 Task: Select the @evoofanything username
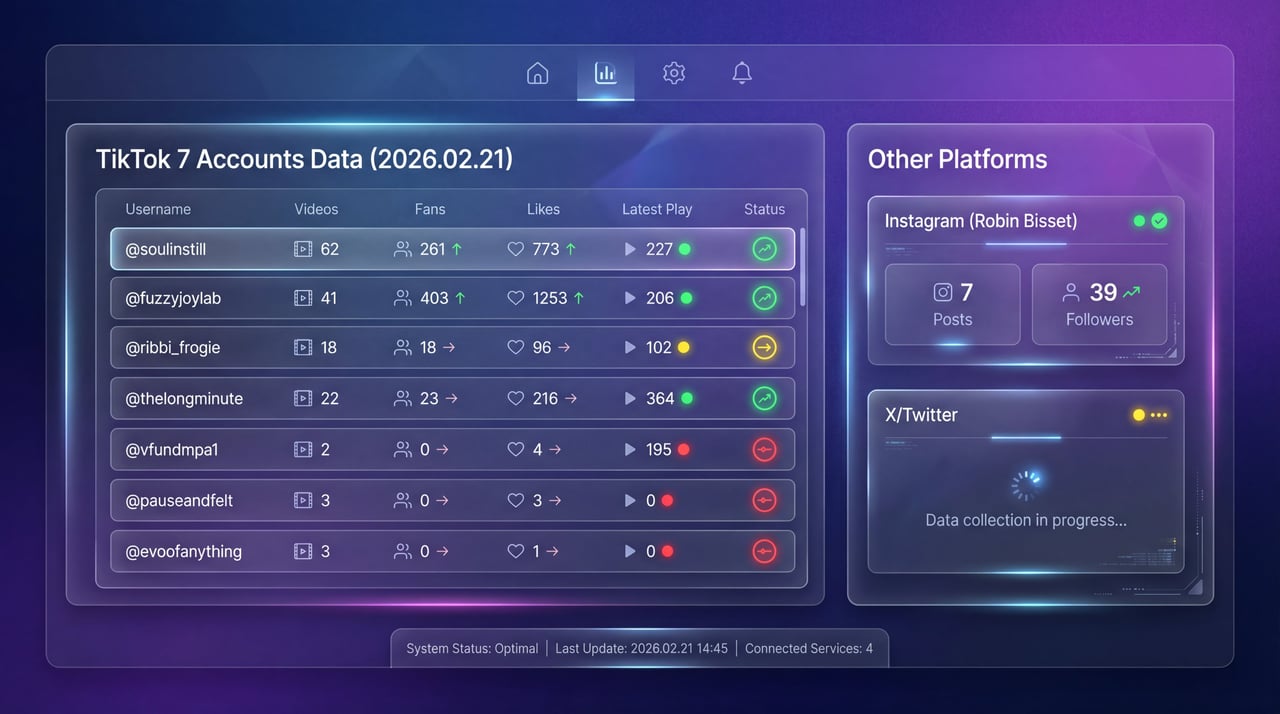tap(183, 551)
